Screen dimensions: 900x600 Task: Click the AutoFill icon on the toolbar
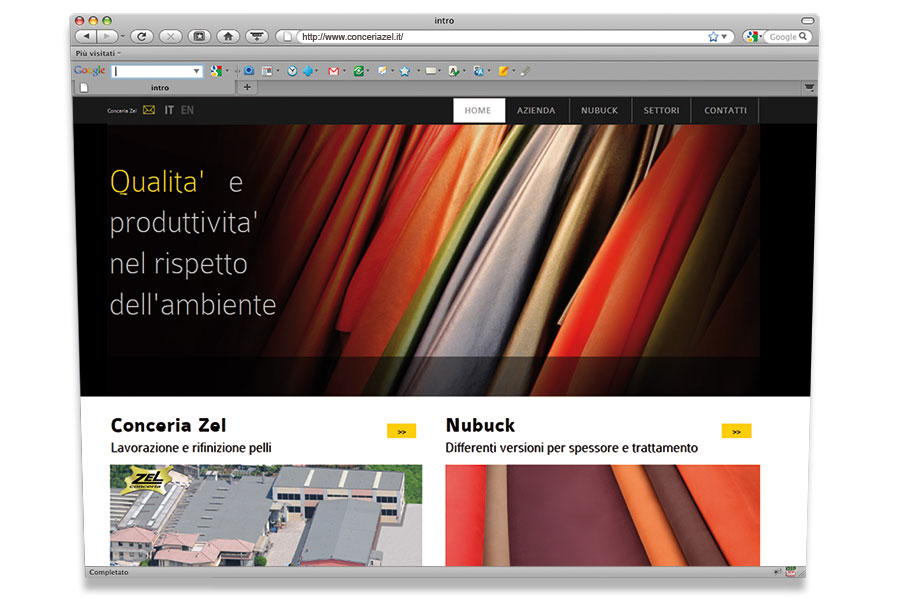430,71
